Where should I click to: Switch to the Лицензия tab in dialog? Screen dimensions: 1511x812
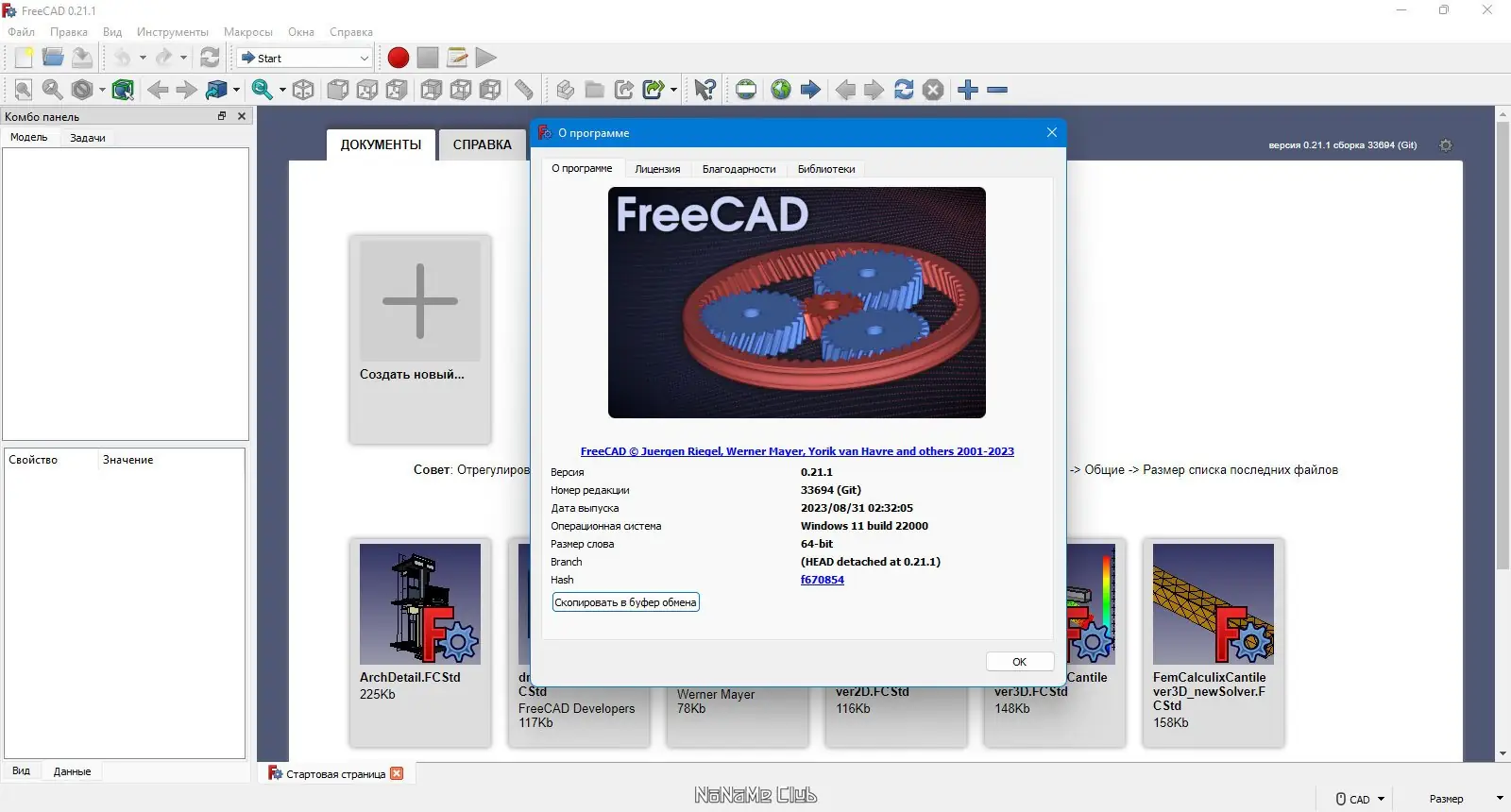coord(657,169)
